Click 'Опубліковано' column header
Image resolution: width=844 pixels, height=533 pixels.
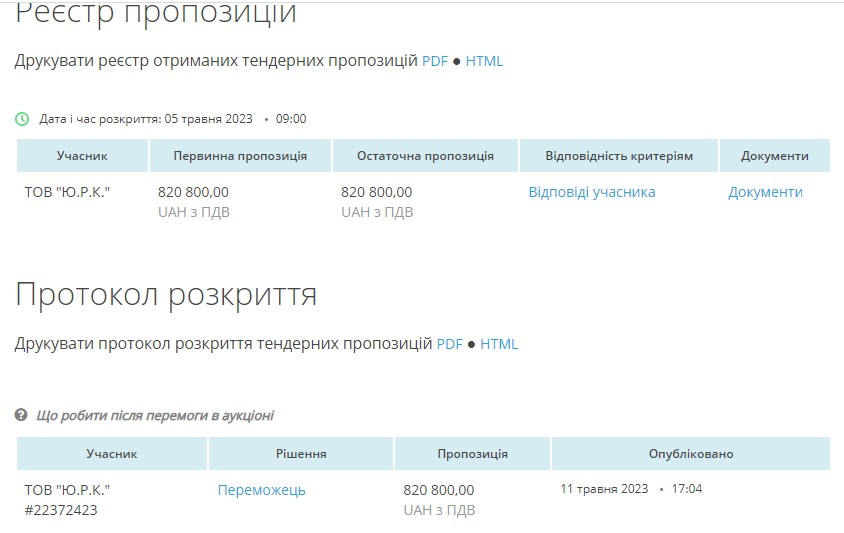pos(690,453)
